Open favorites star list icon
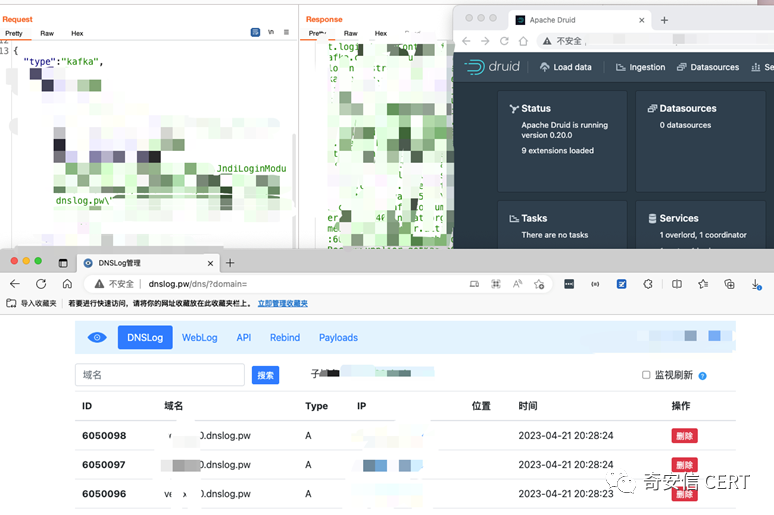Image resolution: width=774 pixels, height=515 pixels. tap(703, 284)
